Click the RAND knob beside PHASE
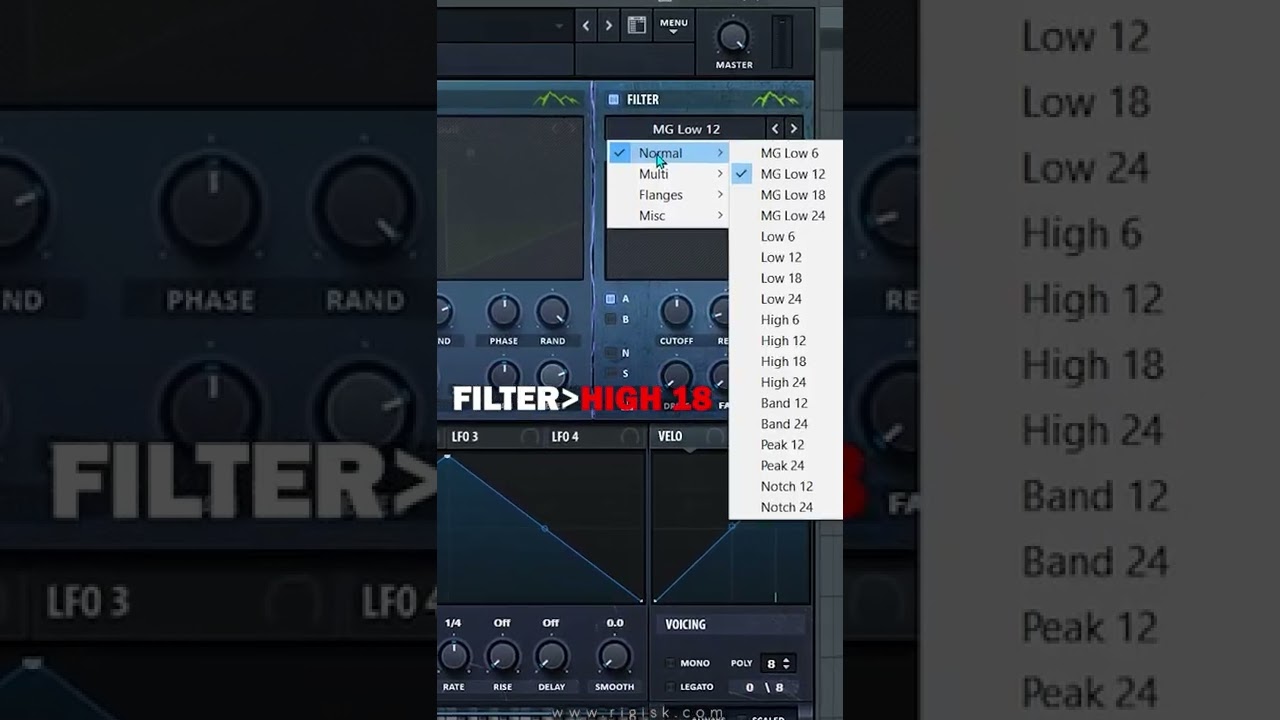The image size is (1280, 720). click(x=552, y=312)
